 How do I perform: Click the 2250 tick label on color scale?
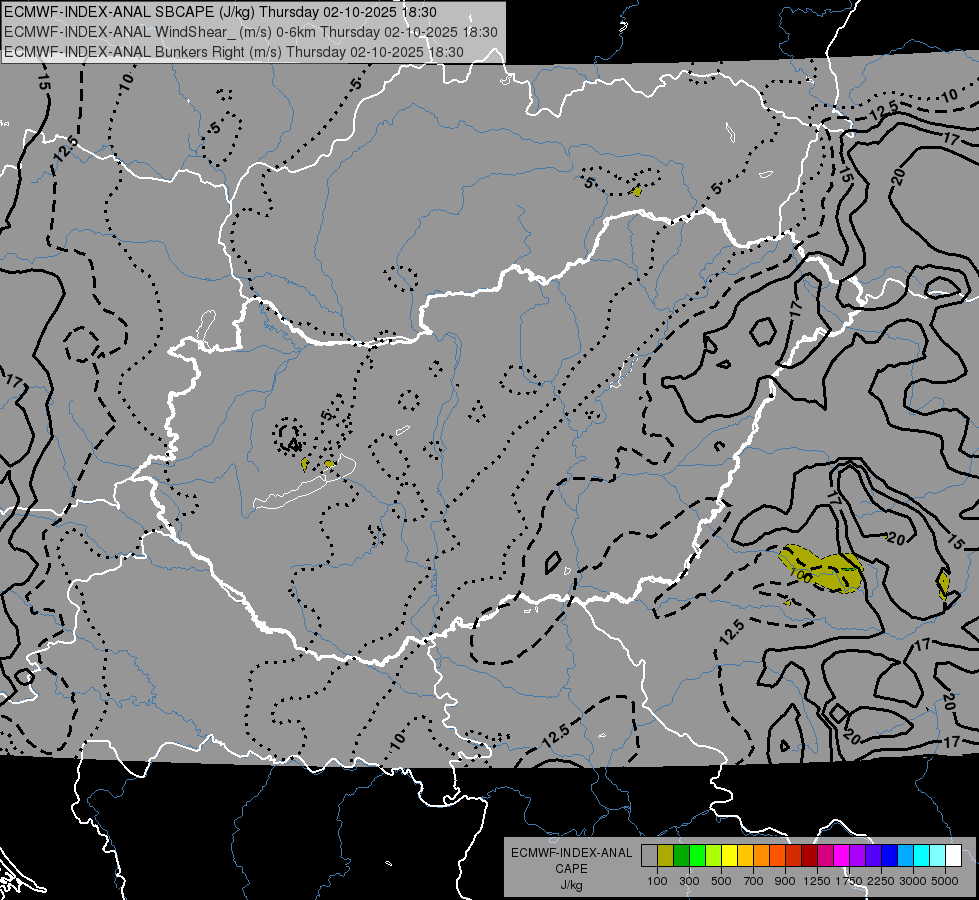(882, 881)
